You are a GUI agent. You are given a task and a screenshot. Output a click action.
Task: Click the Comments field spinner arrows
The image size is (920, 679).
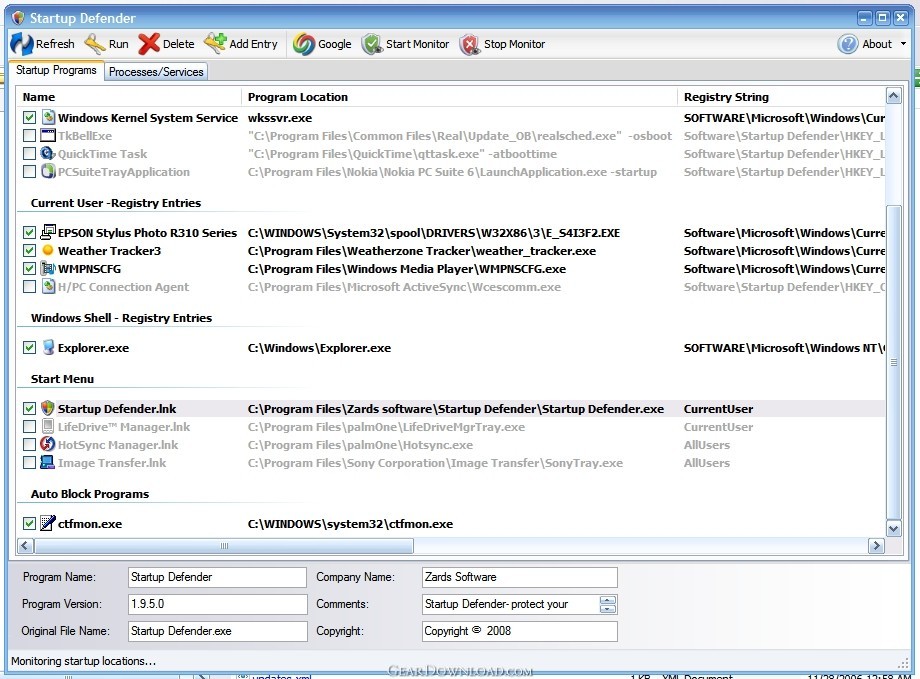pos(608,604)
